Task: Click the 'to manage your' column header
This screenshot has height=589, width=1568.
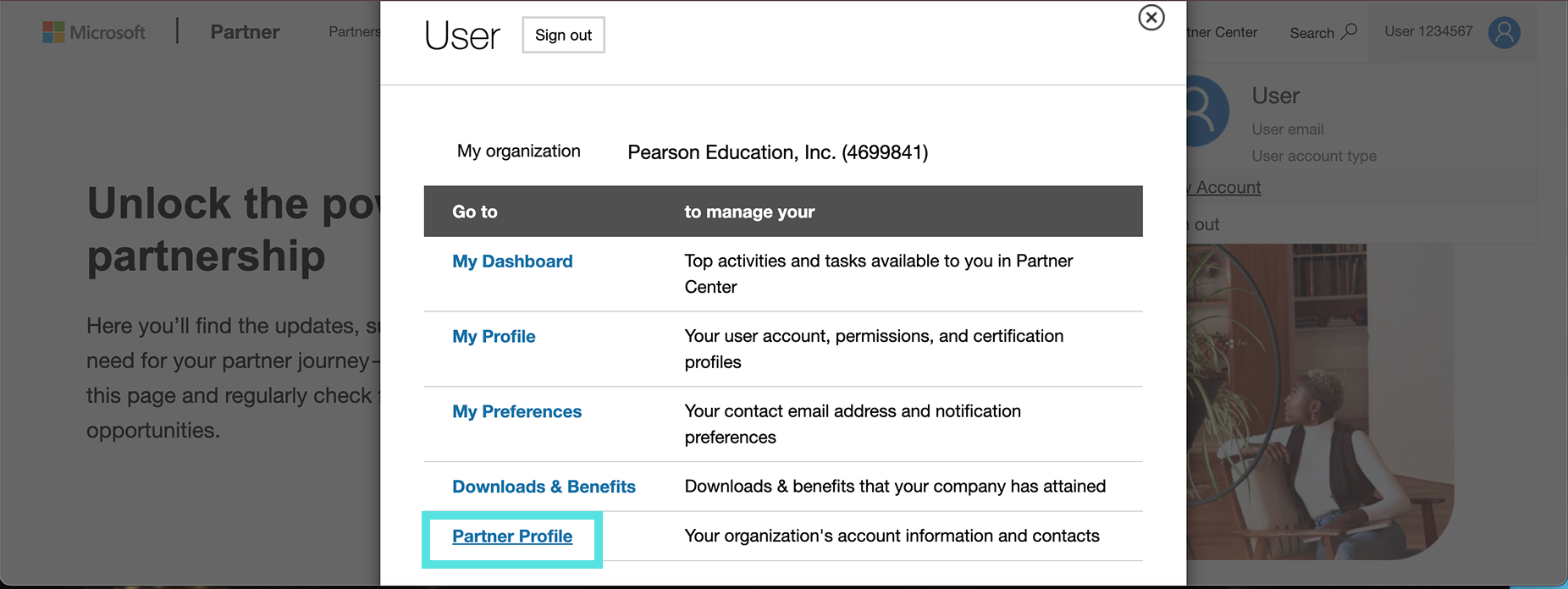Action: 749,212
